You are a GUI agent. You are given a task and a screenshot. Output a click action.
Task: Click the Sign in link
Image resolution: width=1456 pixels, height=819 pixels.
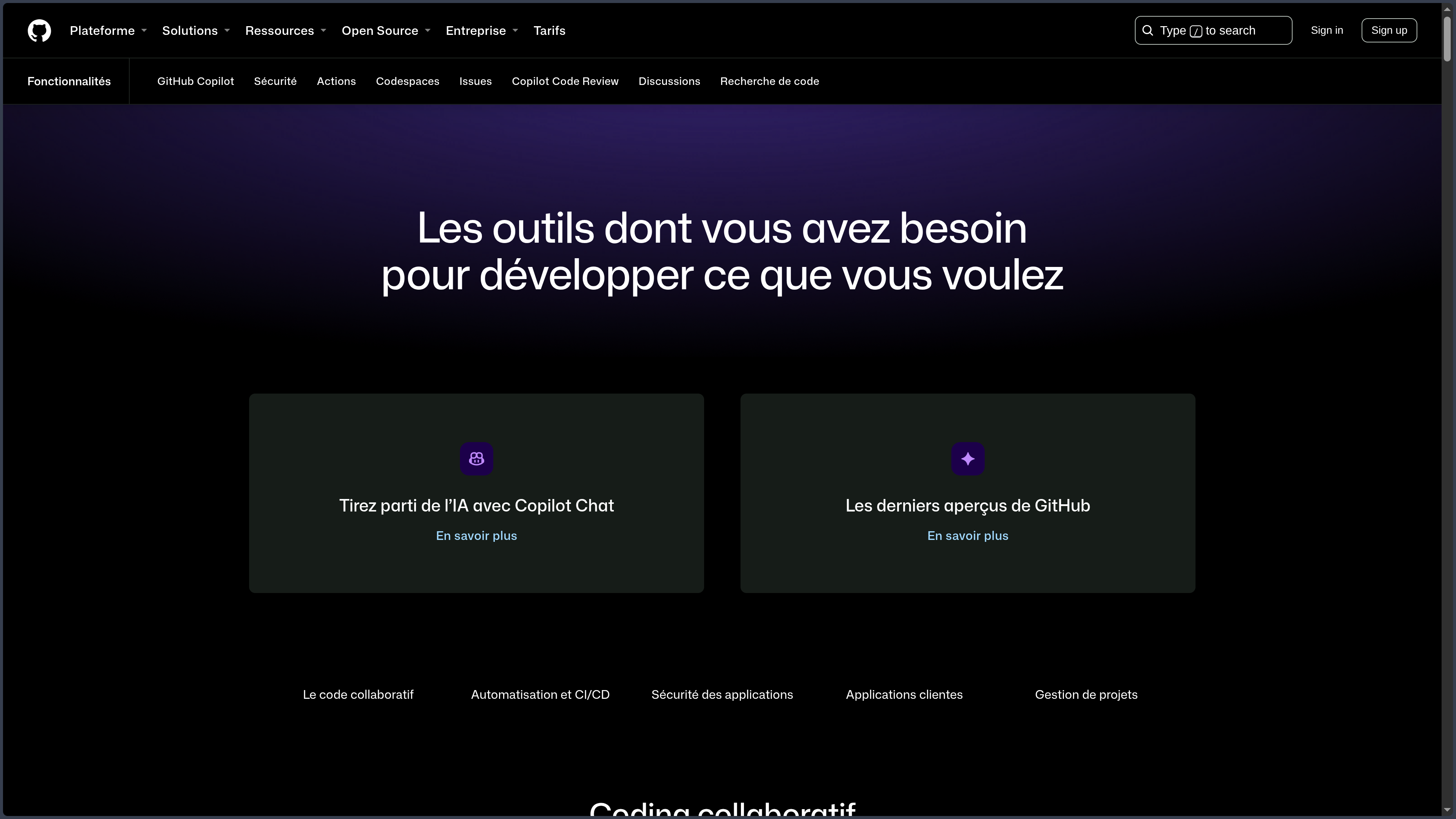coord(1327,30)
